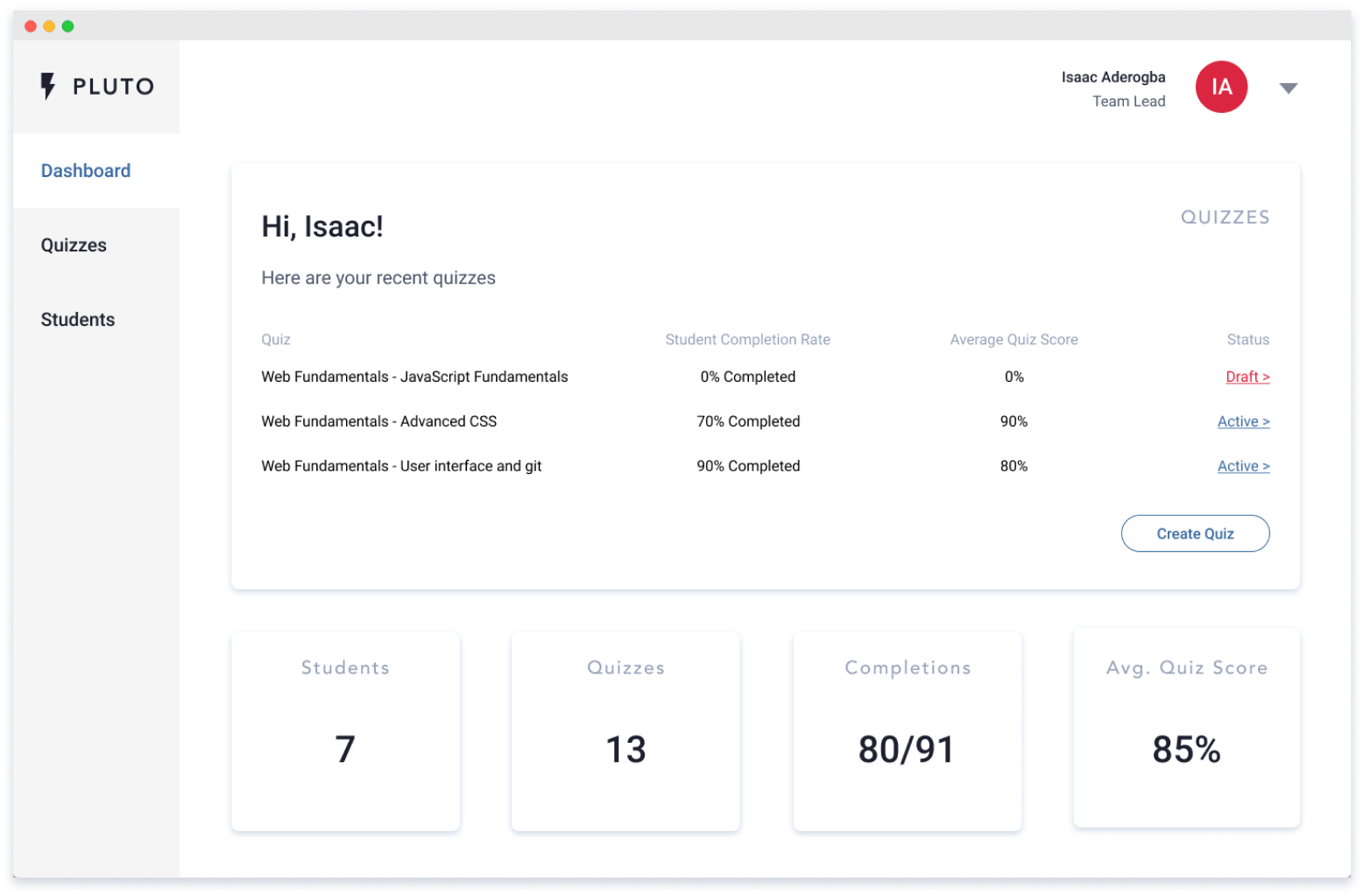The height and width of the screenshot is (896, 1364).
Task: Click the red close window button
Action: (31, 26)
